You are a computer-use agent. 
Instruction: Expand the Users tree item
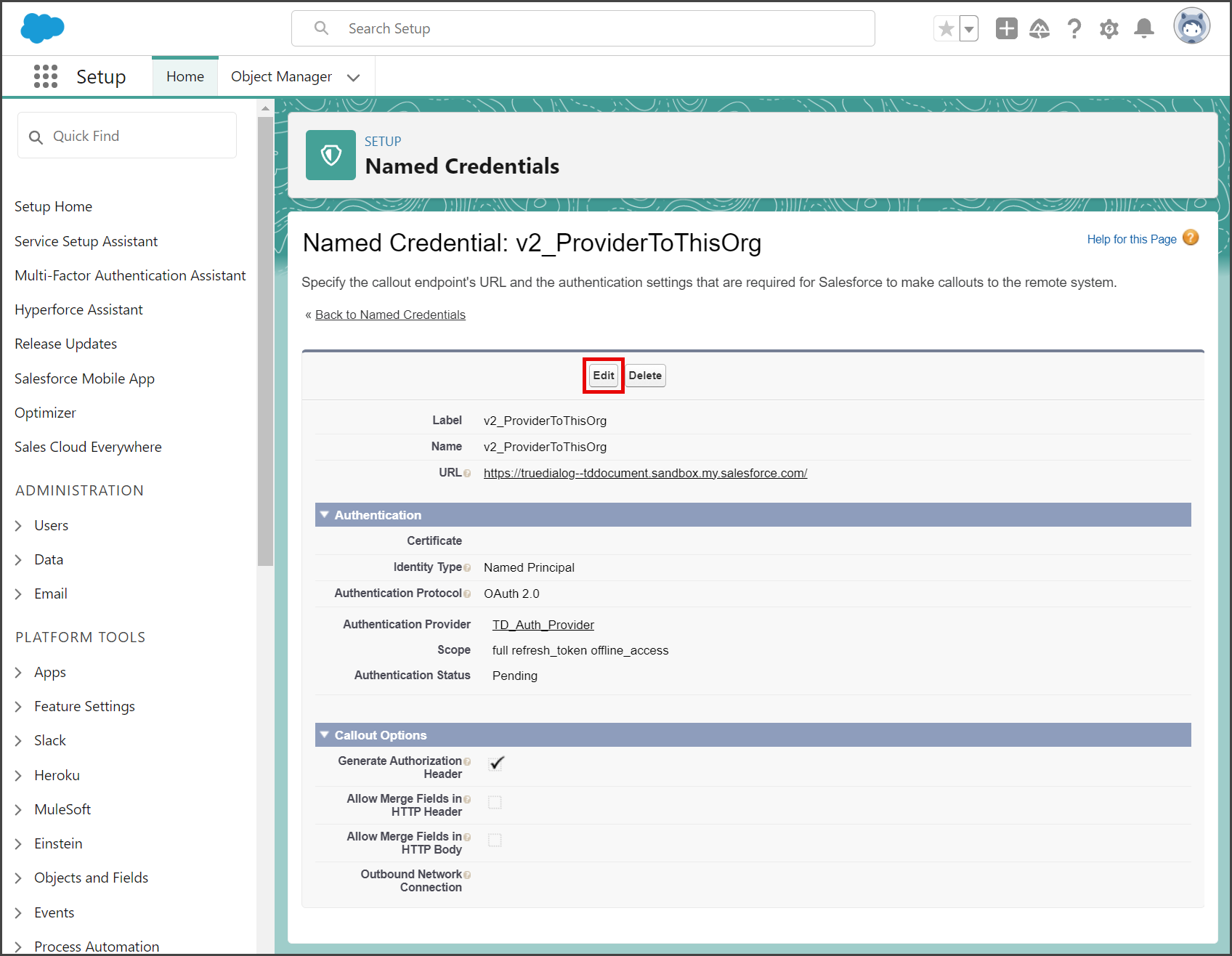(x=18, y=526)
